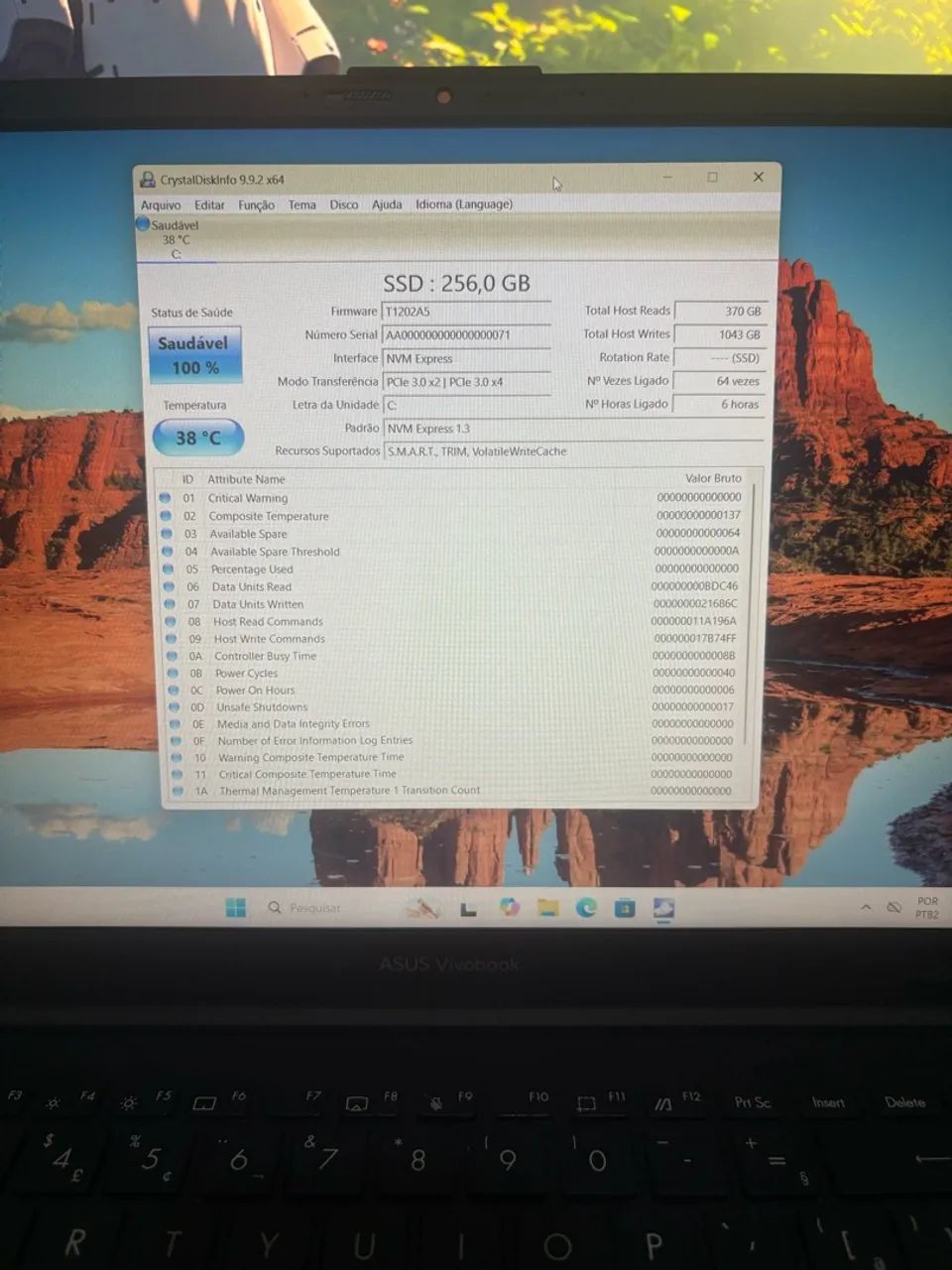Open the Função menu

click(x=256, y=205)
